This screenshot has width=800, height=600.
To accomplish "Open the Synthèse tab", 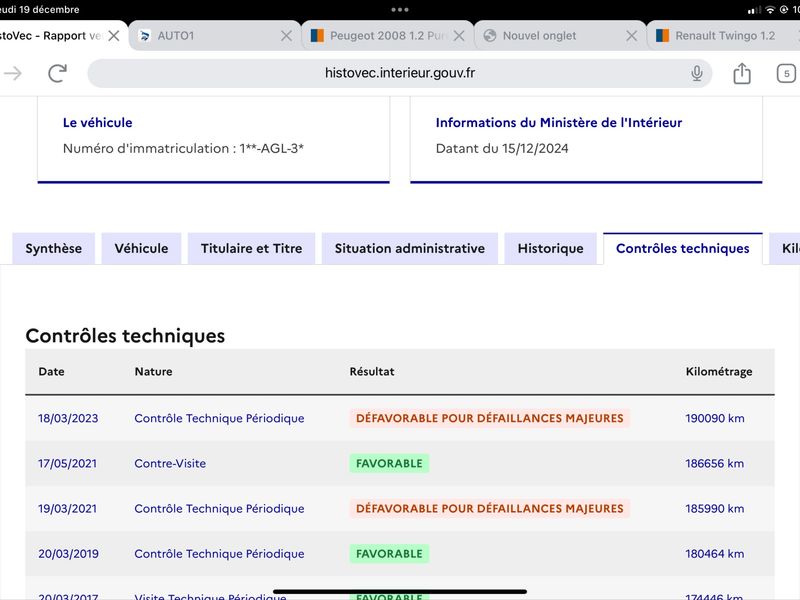I will click(54, 248).
